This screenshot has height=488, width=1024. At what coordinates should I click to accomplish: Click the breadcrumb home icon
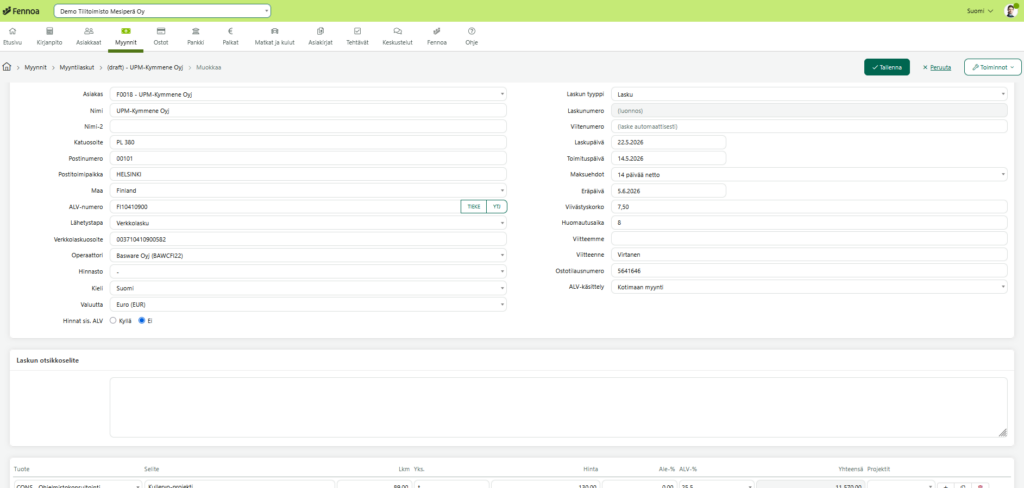coord(7,67)
